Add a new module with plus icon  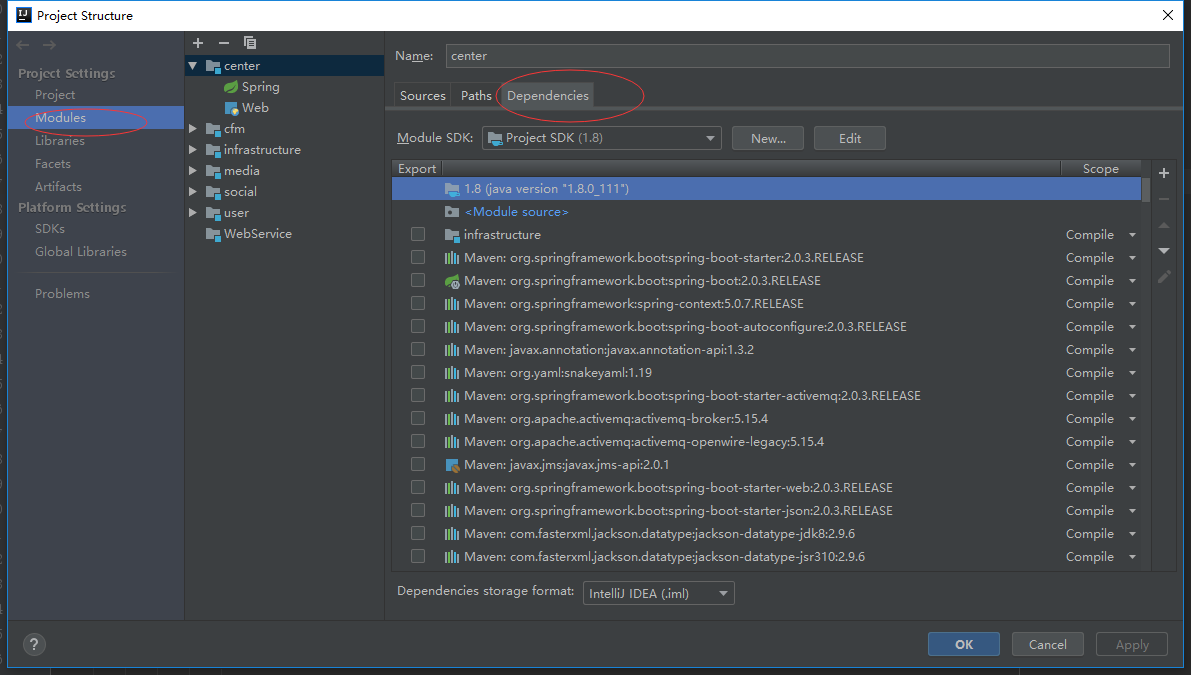(197, 43)
